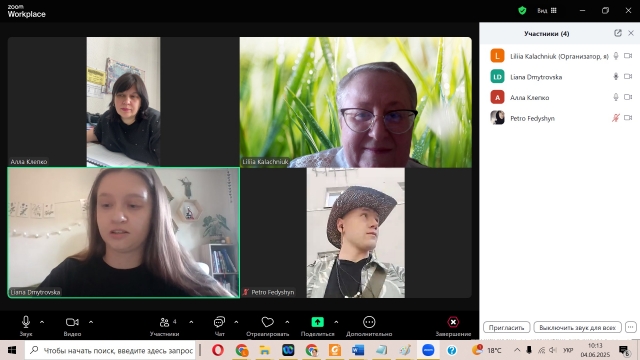640x360 pixels.
Task: Select Liana Dmytrovska in participants list
Action: pos(560,77)
